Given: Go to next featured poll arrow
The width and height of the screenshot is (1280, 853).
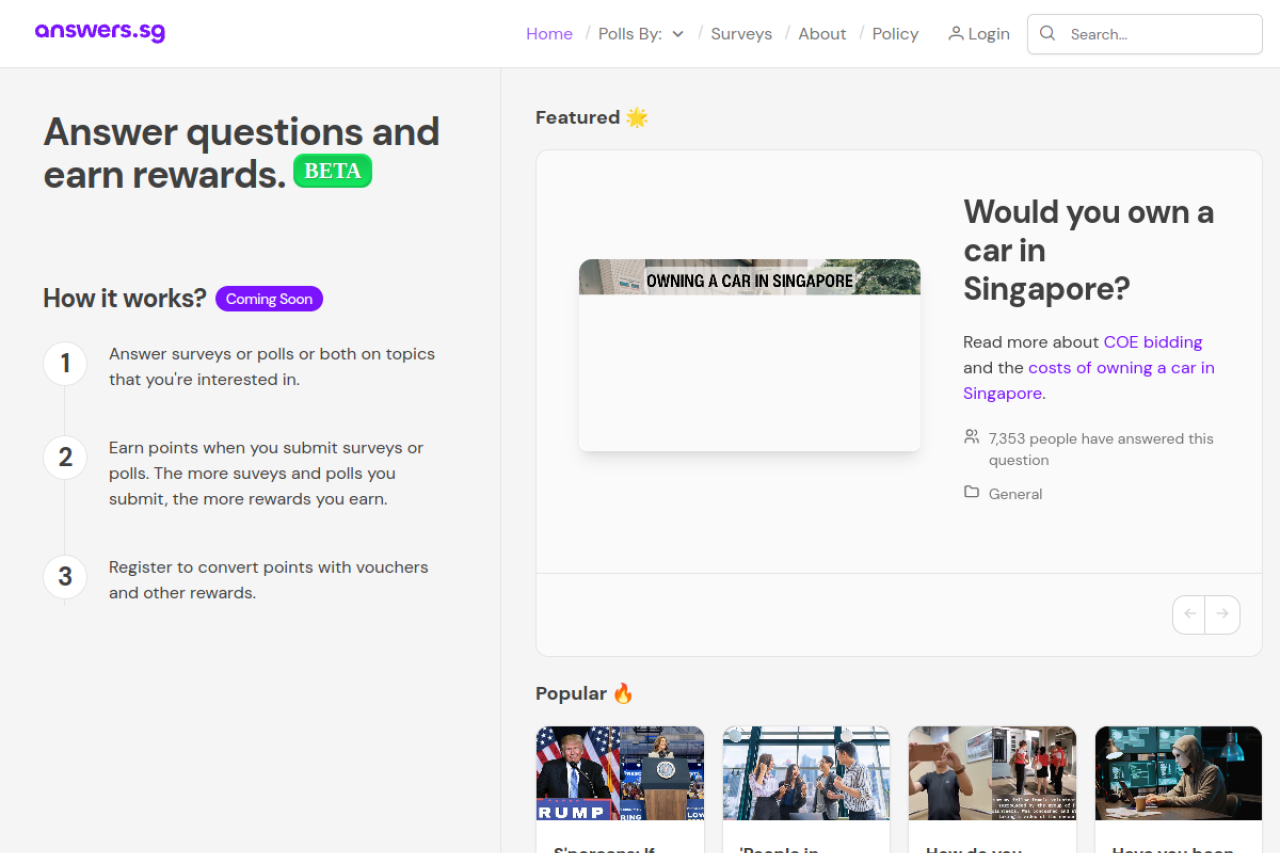Looking at the screenshot, I should [1222, 614].
